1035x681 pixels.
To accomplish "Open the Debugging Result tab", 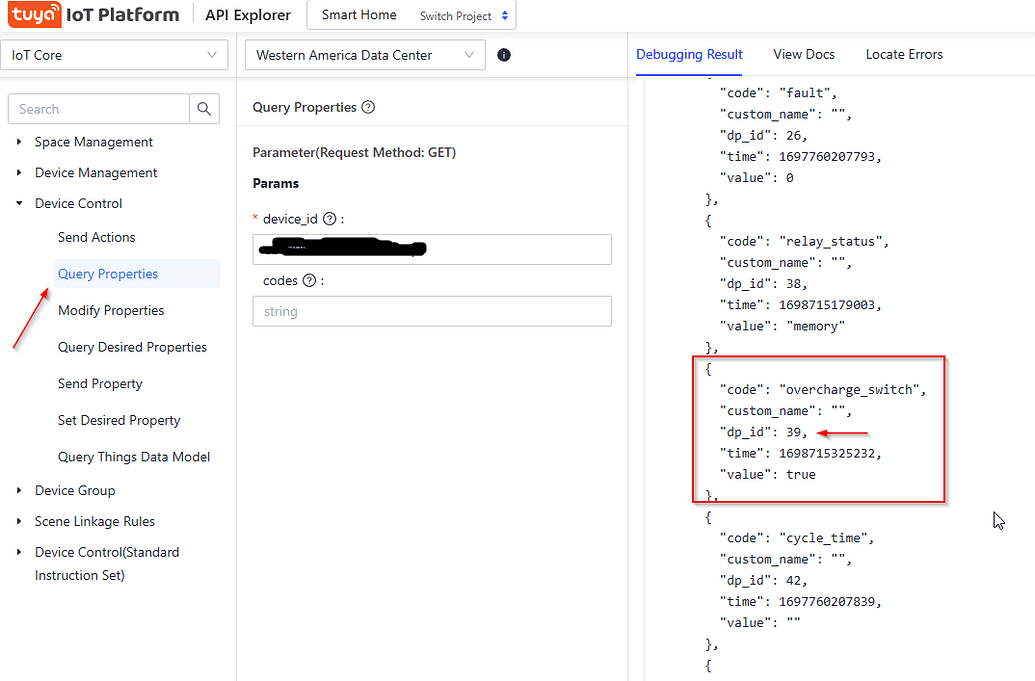I will pos(689,54).
